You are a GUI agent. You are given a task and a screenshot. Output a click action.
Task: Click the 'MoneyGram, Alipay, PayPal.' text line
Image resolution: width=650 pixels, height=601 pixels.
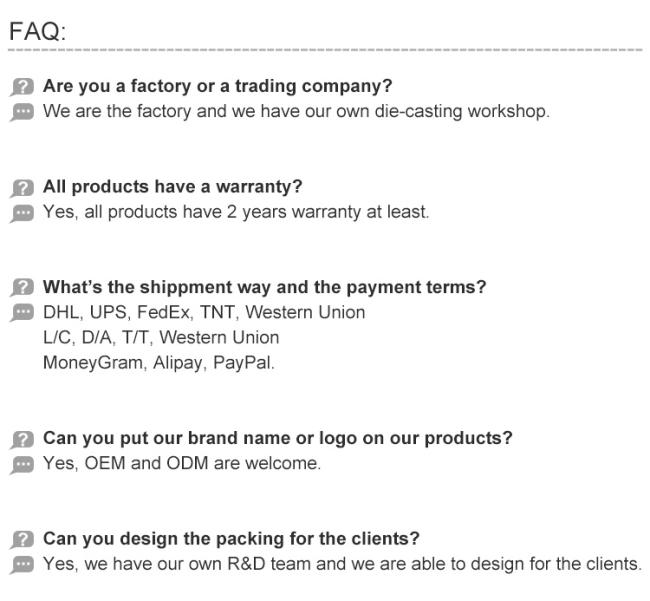[159, 363]
